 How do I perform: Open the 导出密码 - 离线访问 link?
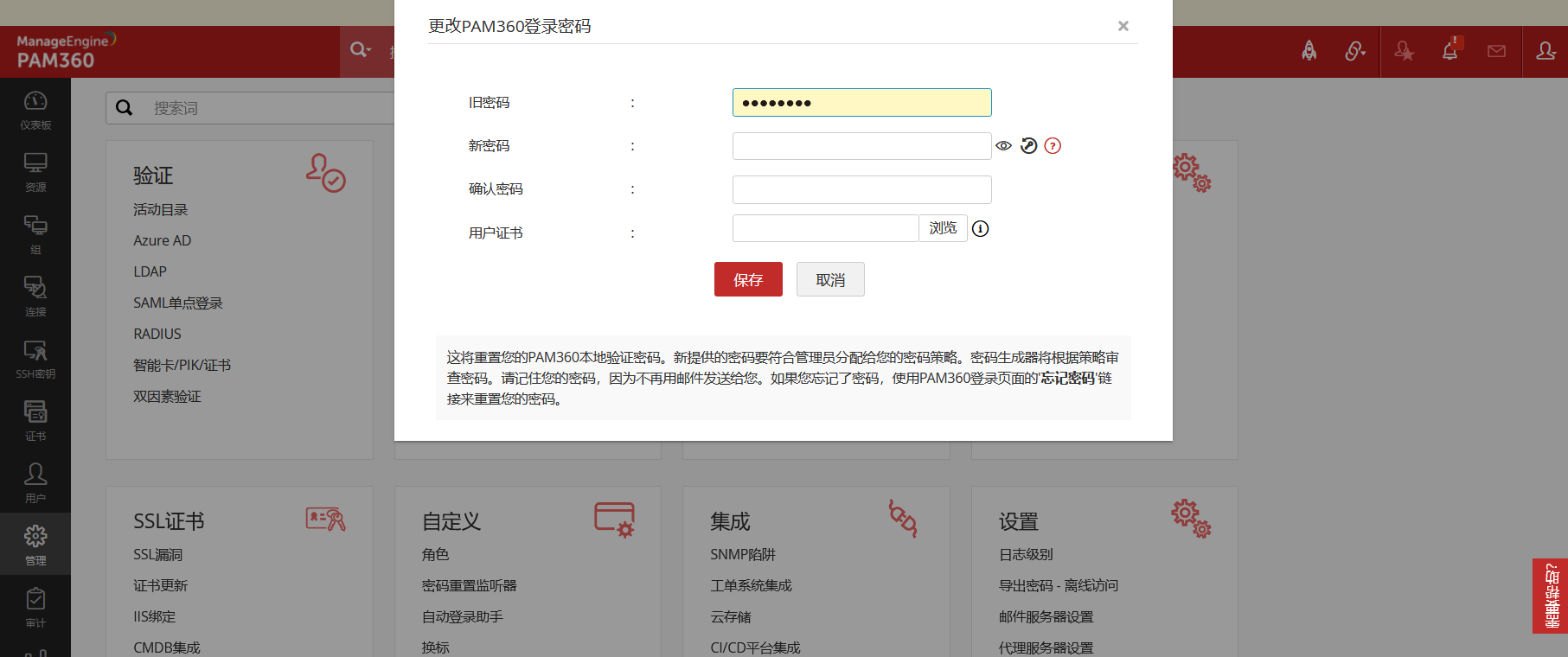pos(1059,585)
